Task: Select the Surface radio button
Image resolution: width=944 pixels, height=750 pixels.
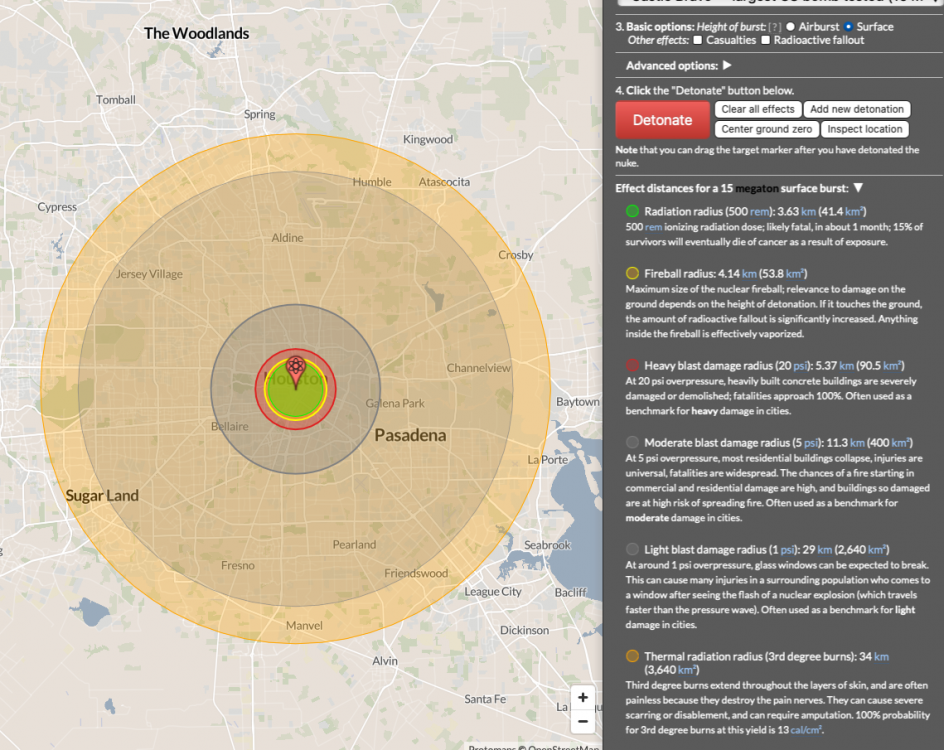Action: click(850, 26)
